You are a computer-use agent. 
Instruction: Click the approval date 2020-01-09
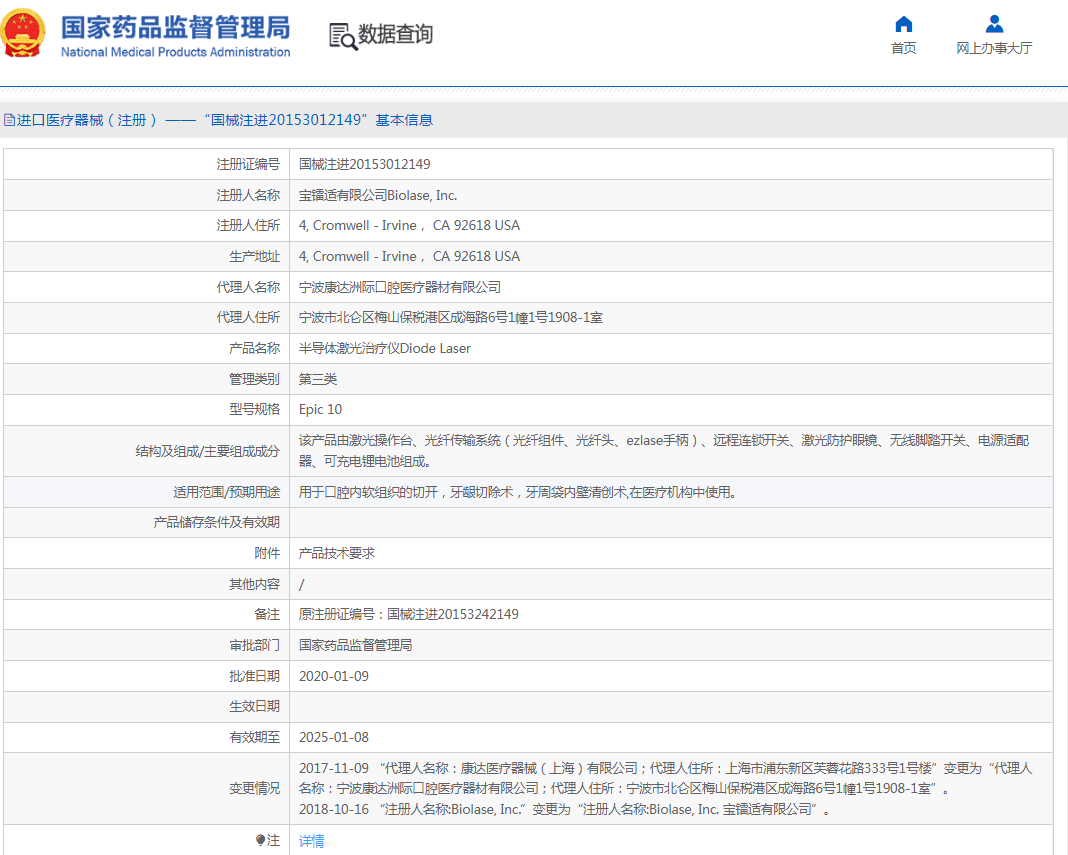tap(333, 676)
